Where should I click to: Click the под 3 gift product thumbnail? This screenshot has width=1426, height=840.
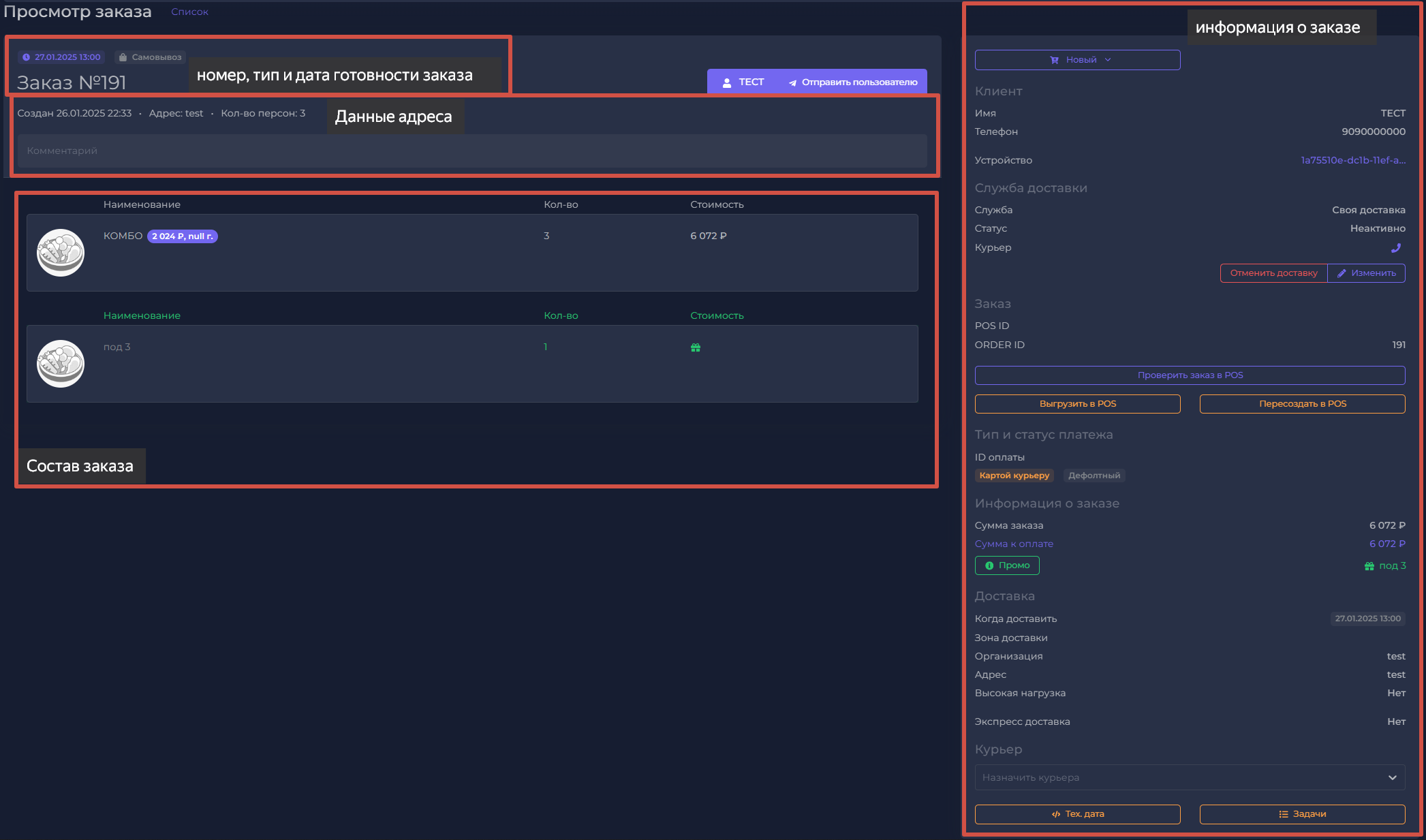(61, 364)
